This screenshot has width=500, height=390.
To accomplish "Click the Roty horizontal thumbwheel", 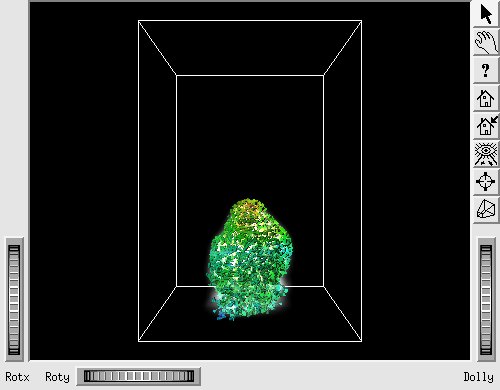I will 139,376.
